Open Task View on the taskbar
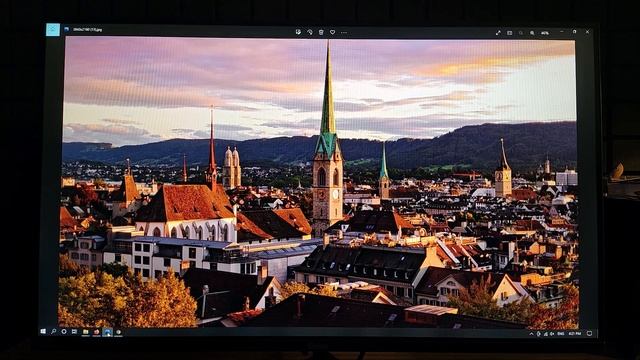 click(x=74, y=331)
